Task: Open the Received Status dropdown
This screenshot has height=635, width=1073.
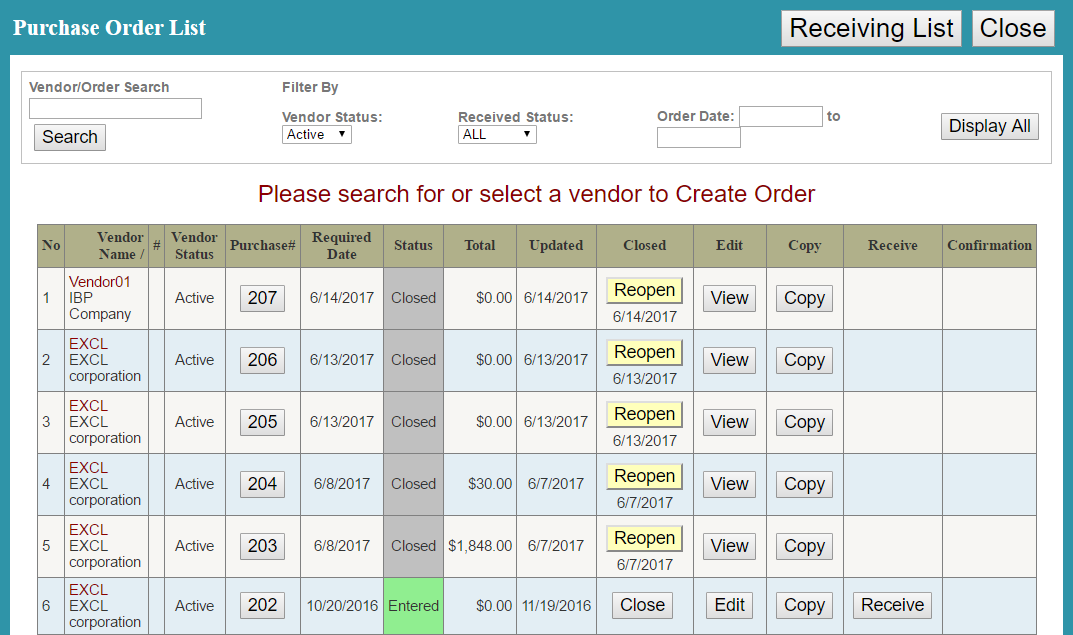Action: tap(497, 134)
